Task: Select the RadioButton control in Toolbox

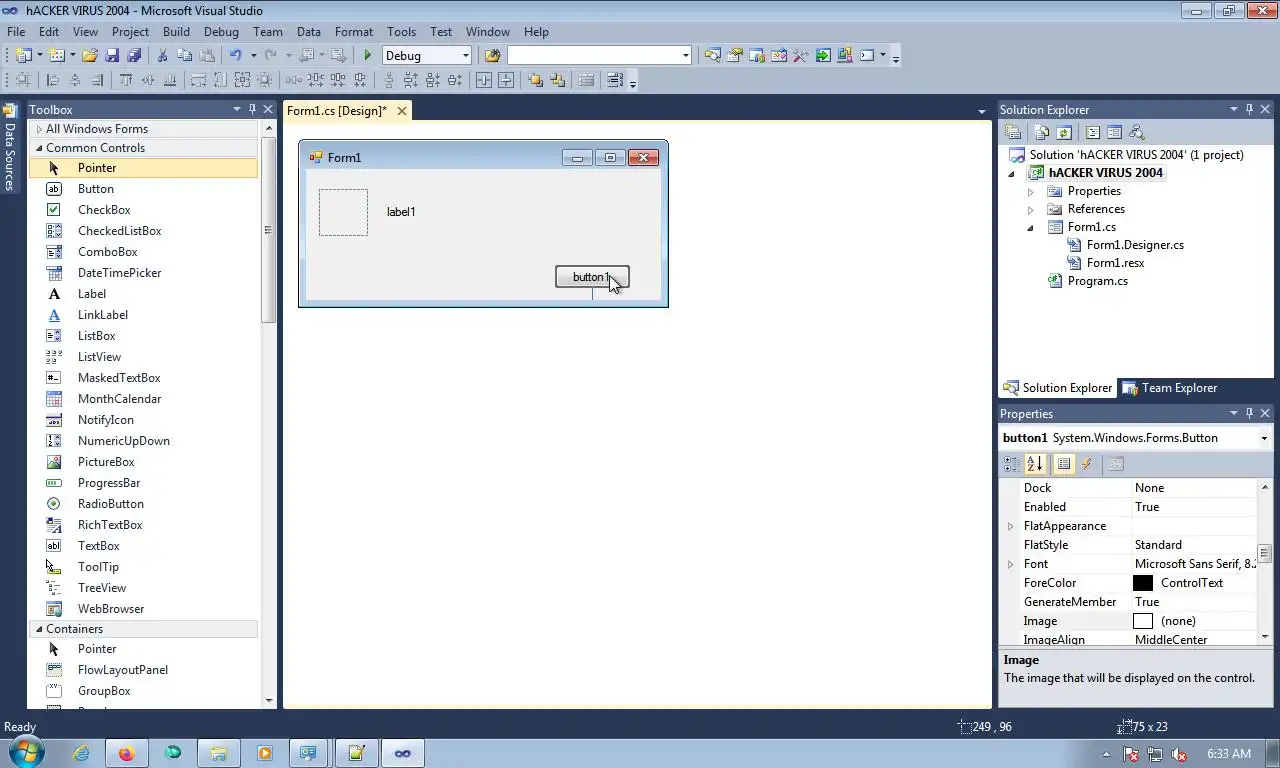Action: pyautogui.click(x=110, y=504)
